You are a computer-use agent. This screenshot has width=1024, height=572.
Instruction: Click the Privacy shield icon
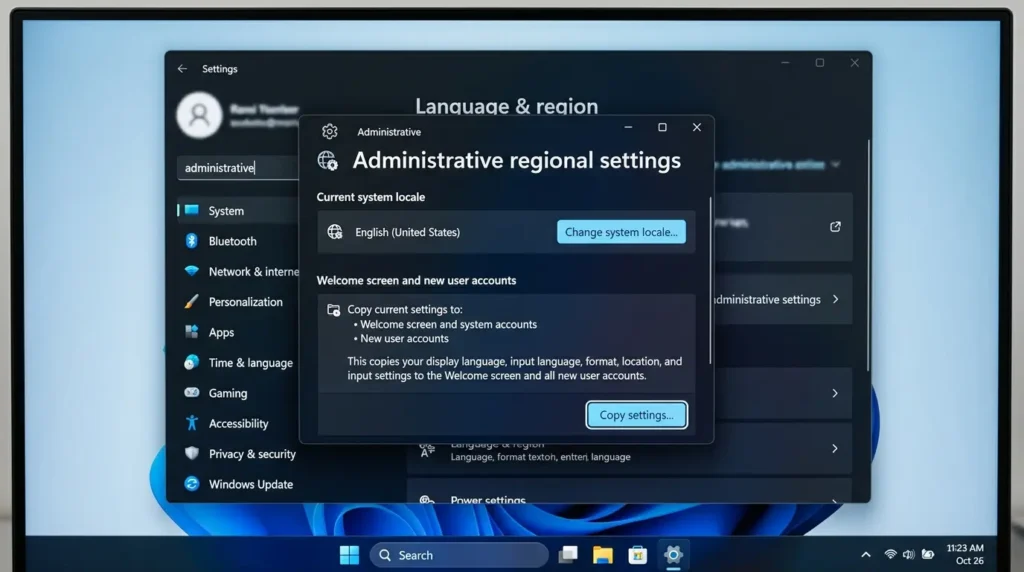[x=191, y=453]
